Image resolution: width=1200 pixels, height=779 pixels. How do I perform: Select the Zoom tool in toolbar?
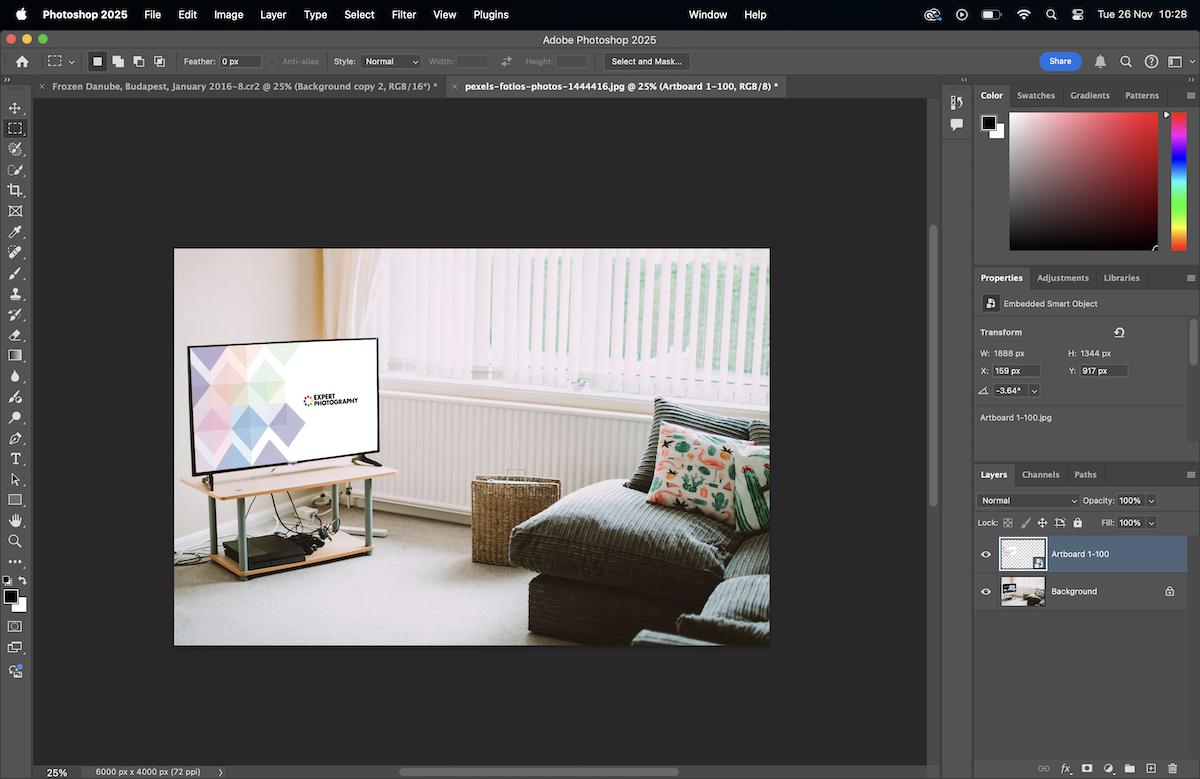click(x=15, y=541)
